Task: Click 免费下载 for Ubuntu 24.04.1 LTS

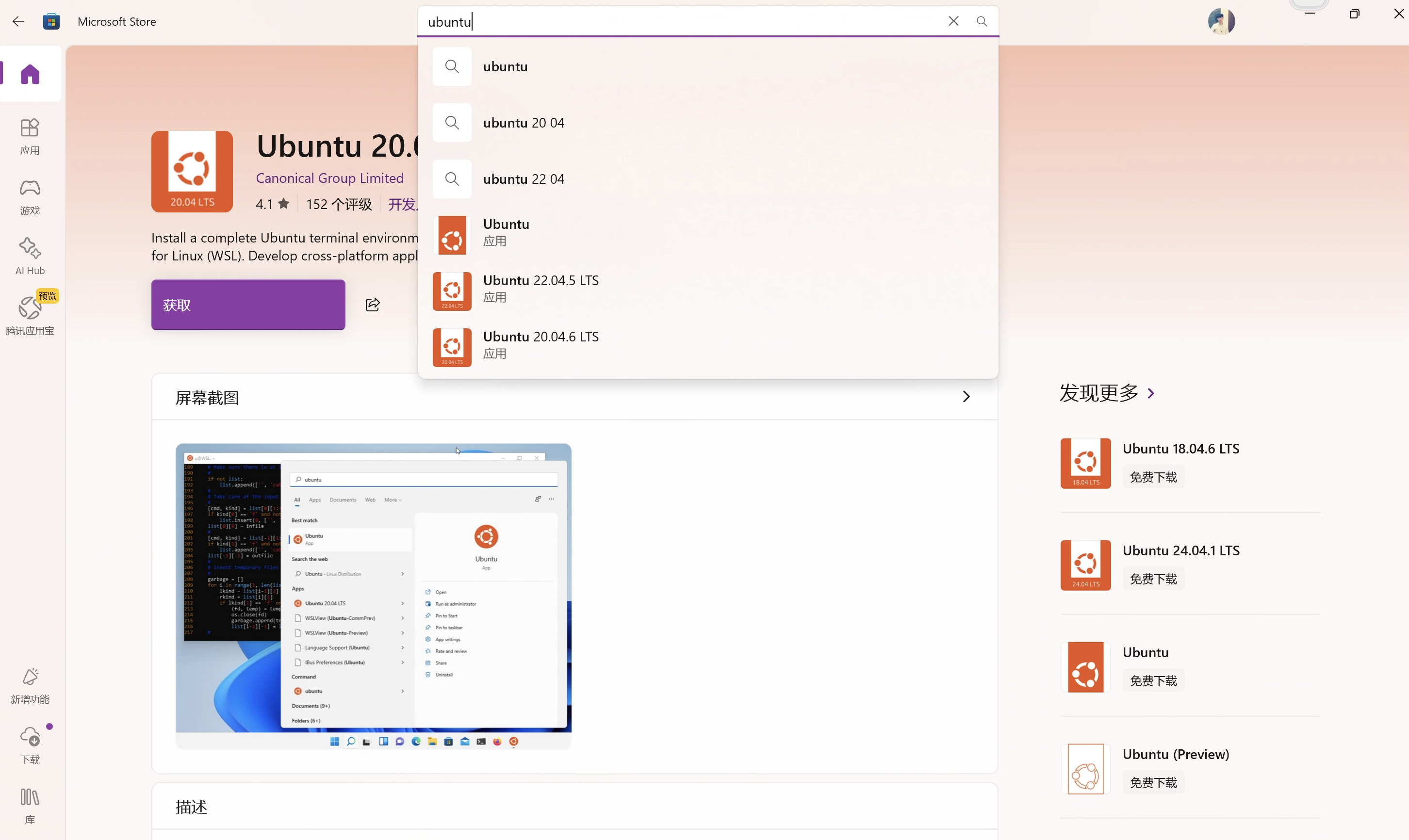Action: [x=1154, y=579]
